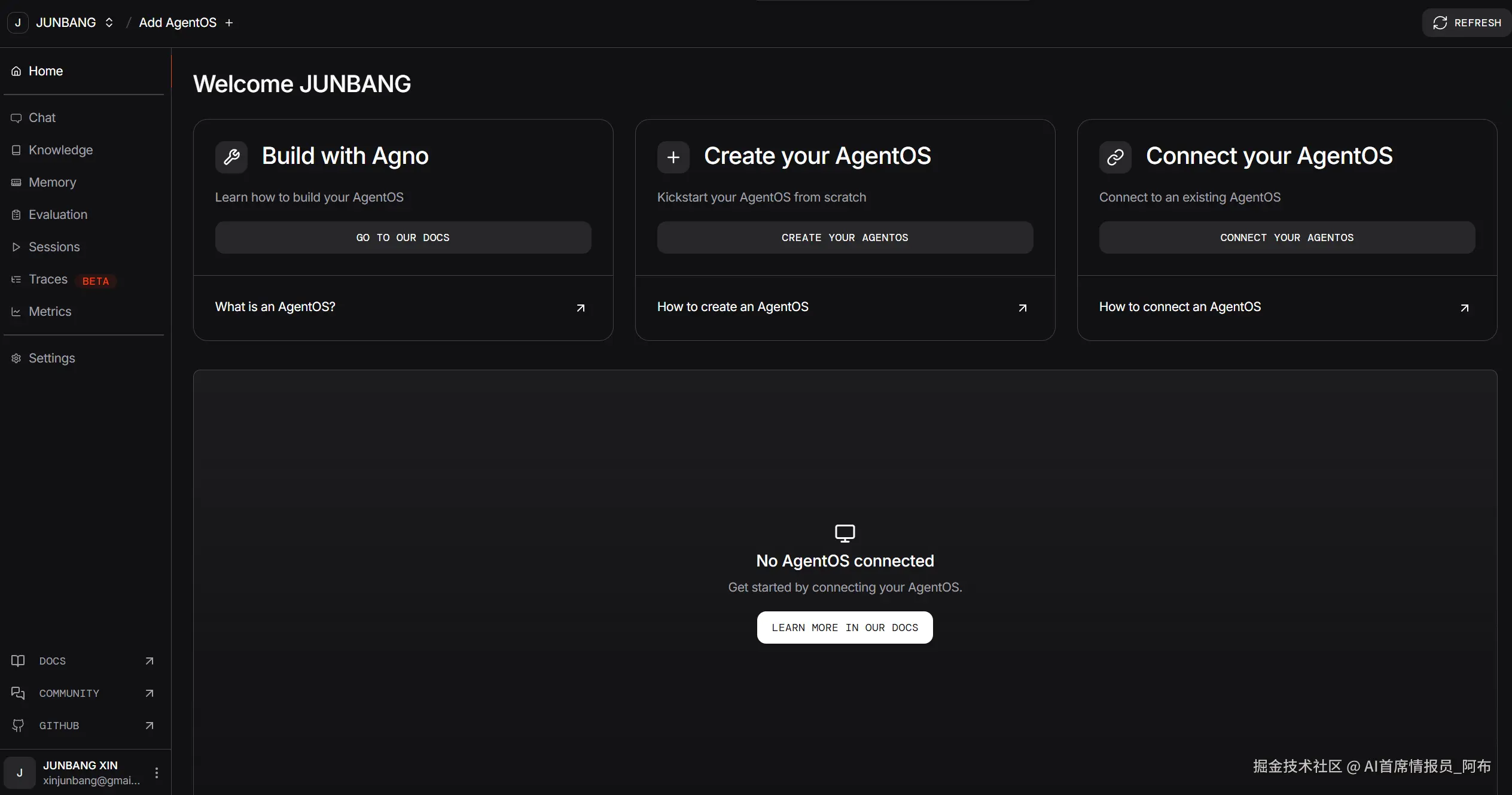
Task: Open the Docs book icon link
Action: pos(18,661)
